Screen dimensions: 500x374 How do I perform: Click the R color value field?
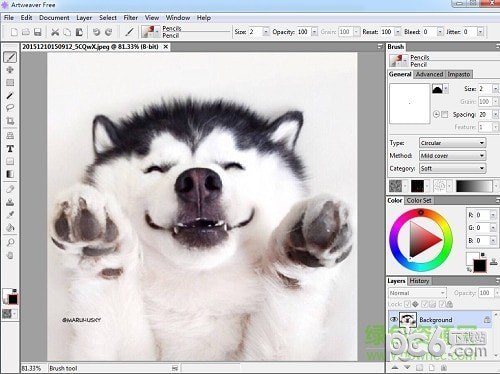click(482, 215)
